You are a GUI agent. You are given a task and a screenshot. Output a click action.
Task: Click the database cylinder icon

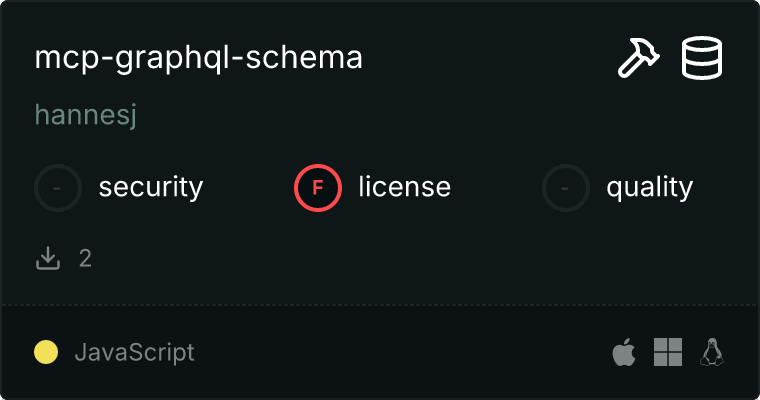click(702, 58)
